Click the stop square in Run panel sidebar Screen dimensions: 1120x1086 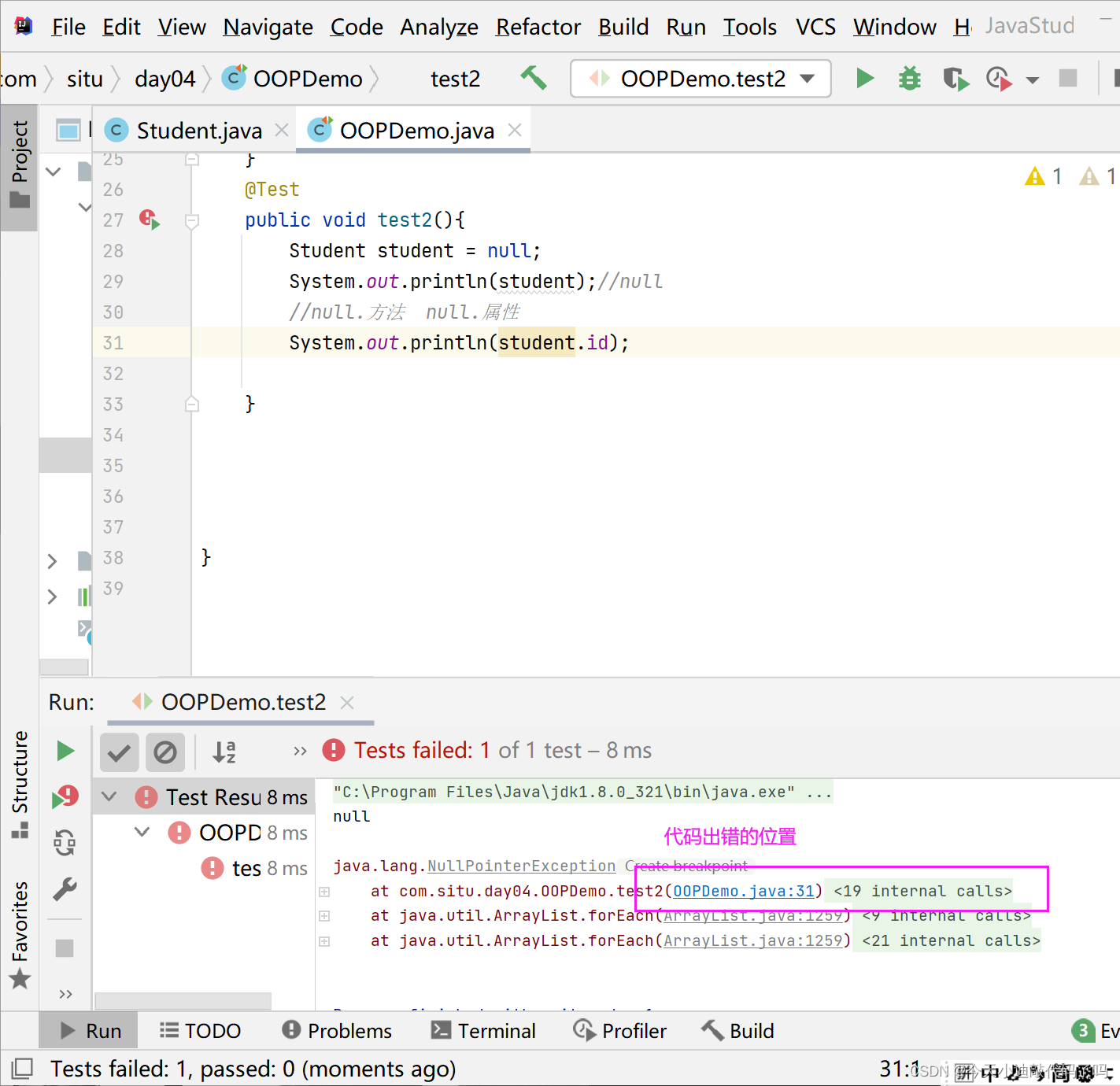click(x=65, y=948)
